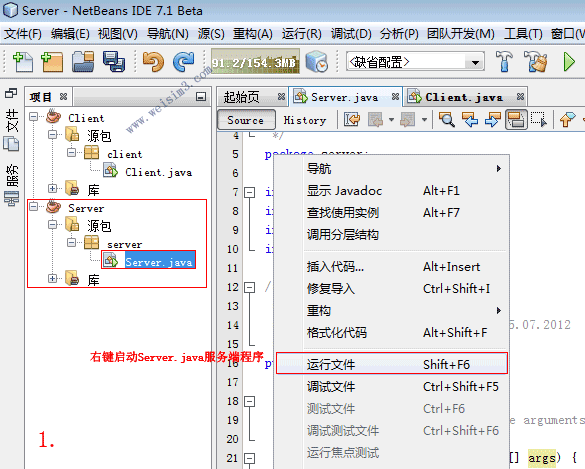
Task: Click the Find Selection magnifier icon
Action: [x=446, y=120]
